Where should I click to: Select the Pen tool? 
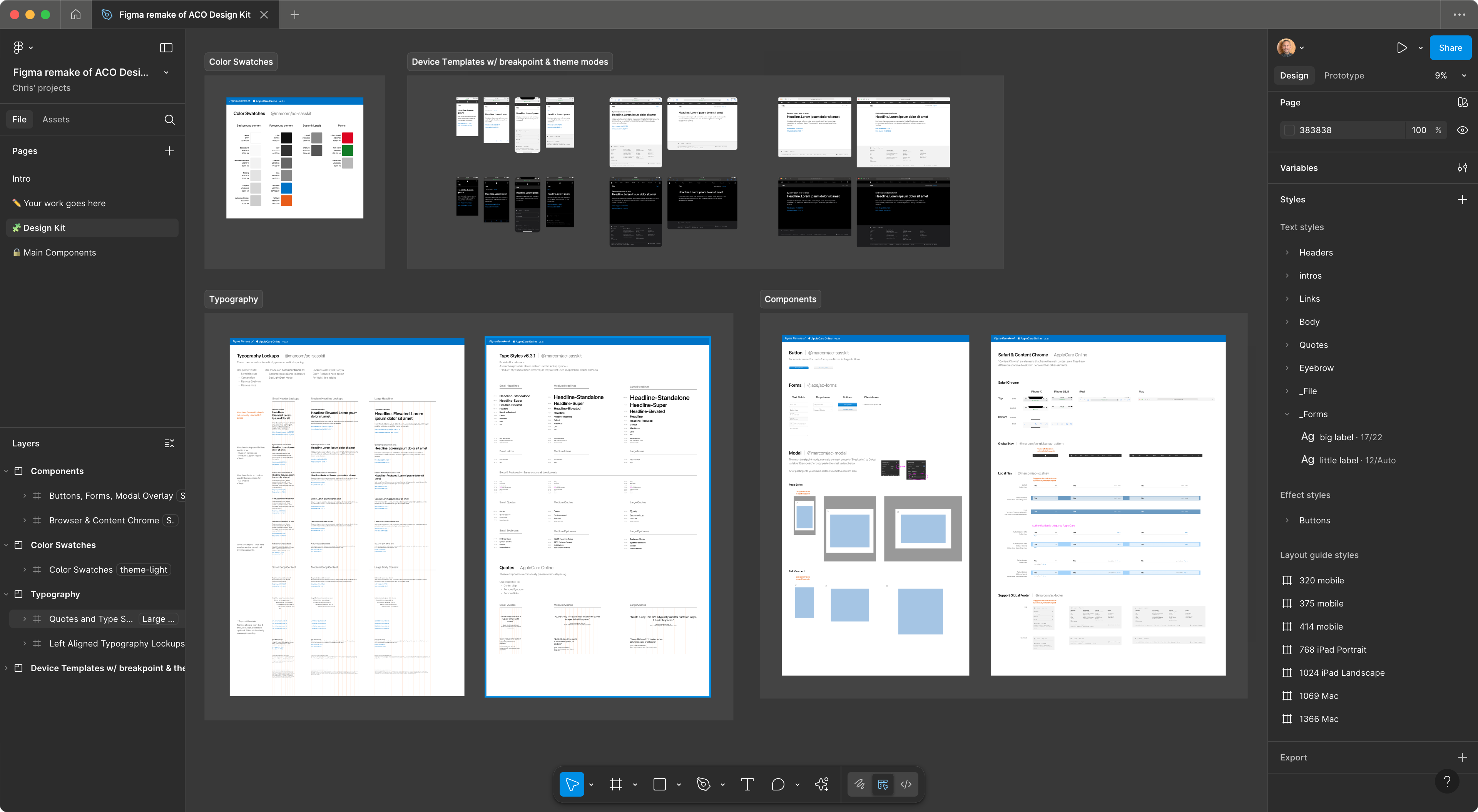tap(704, 784)
